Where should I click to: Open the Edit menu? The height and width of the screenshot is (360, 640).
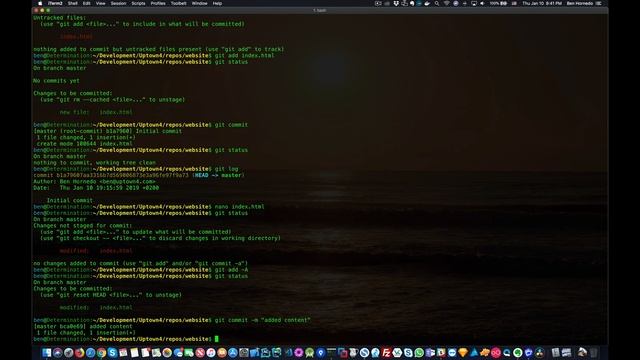(87, 3)
